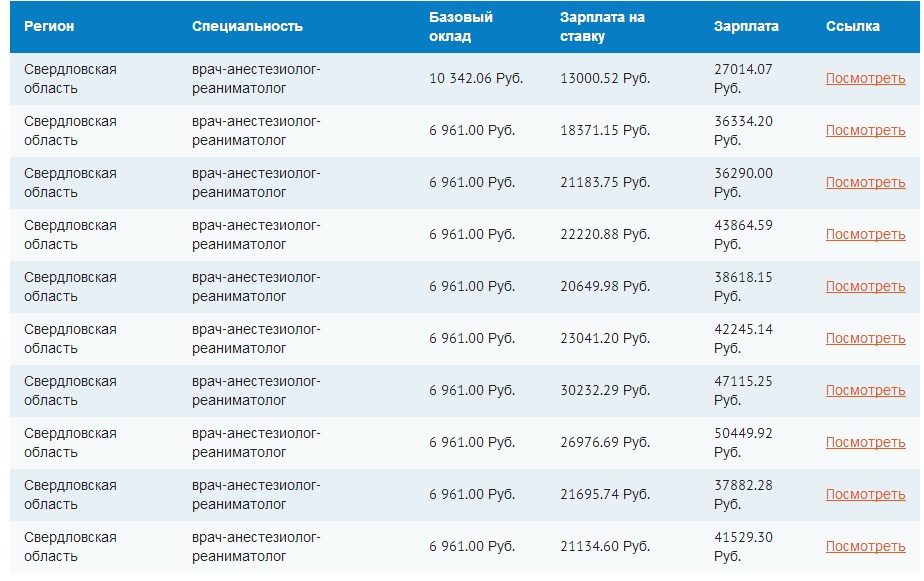Open Посмотреть link for salary 36334.20

pyautogui.click(x=865, y=130)
